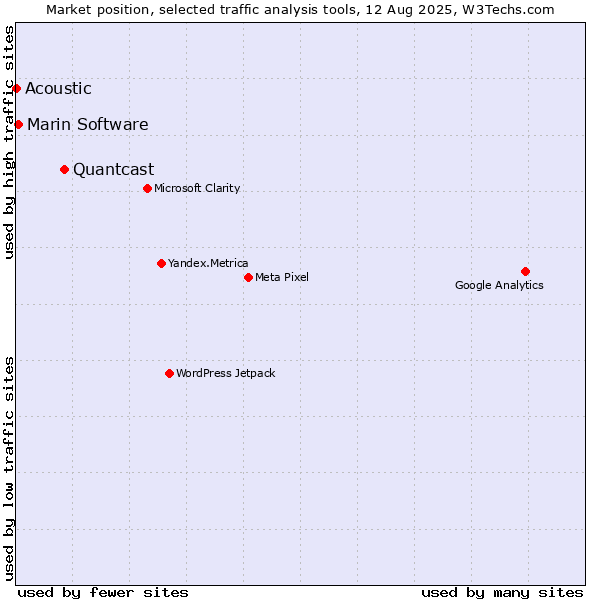Select the Meta Pixel label text

pos(282,277)
